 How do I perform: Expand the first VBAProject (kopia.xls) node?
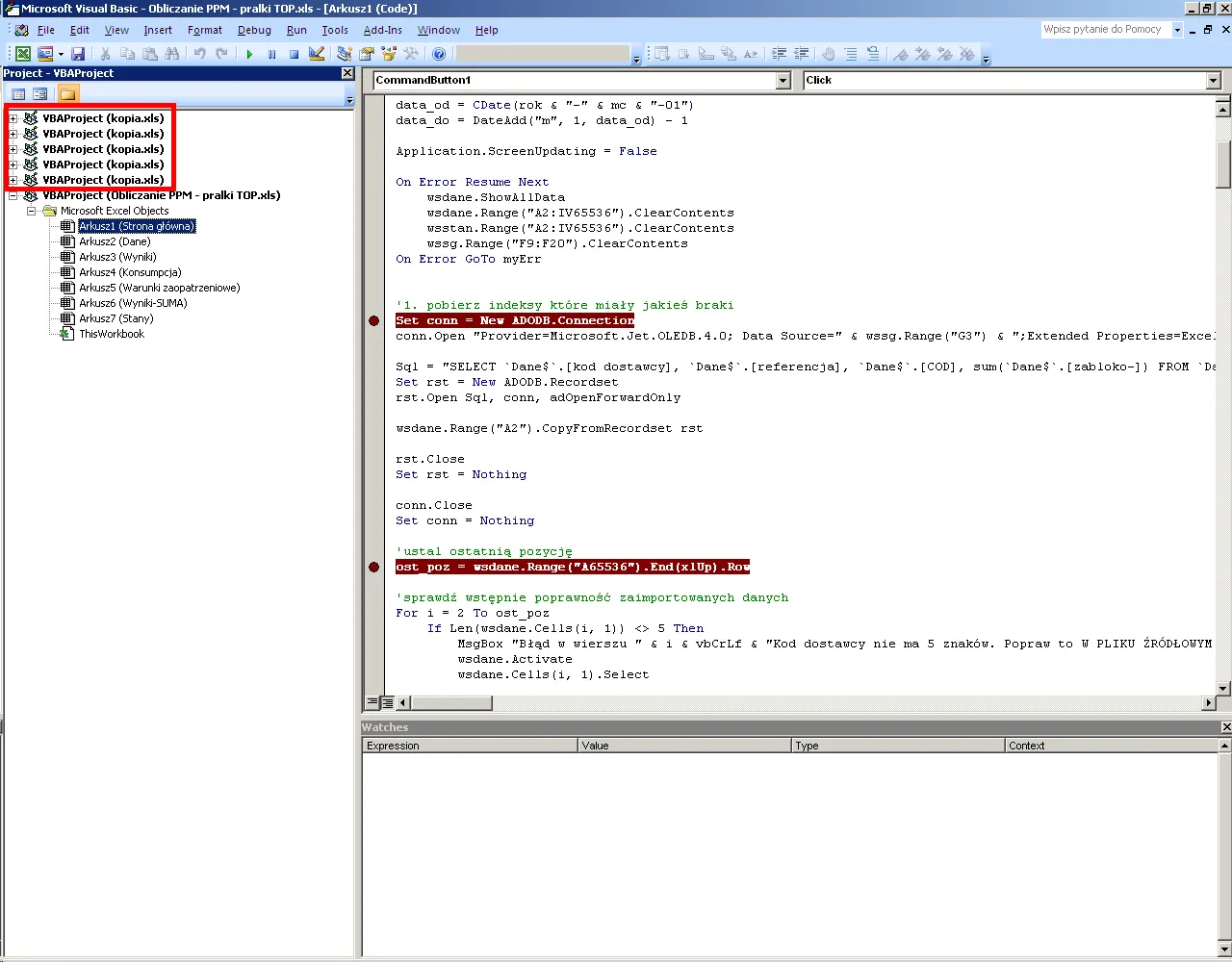[x=13, y=118]
